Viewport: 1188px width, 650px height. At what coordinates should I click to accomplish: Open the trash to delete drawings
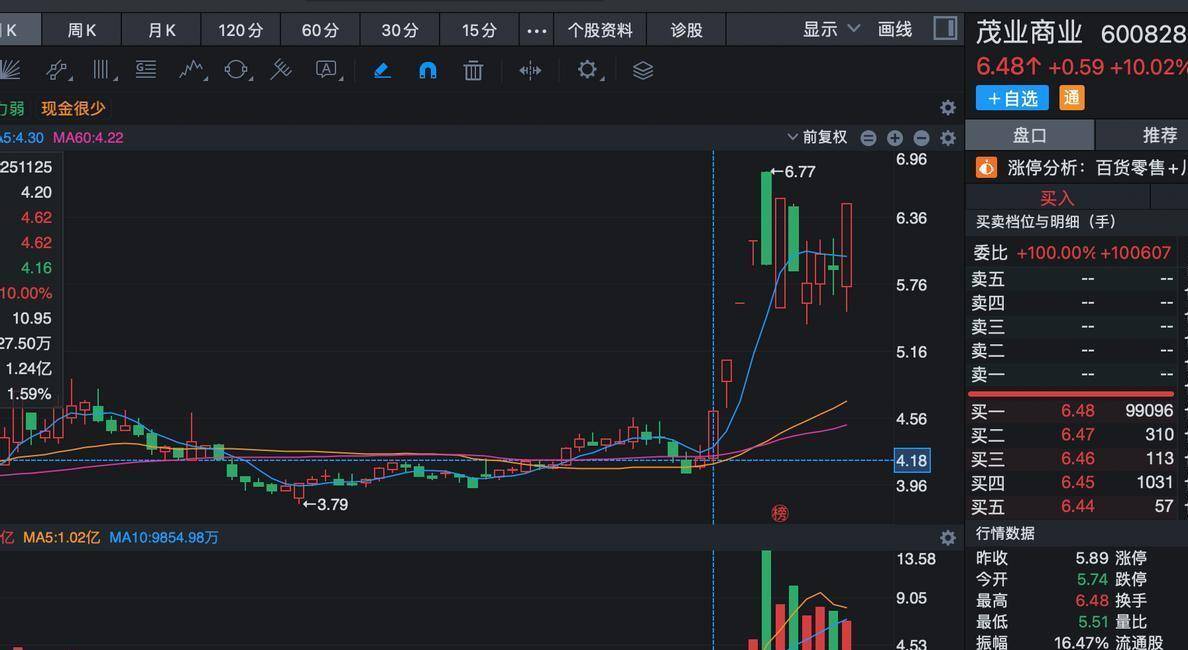(x=472, y=70)
